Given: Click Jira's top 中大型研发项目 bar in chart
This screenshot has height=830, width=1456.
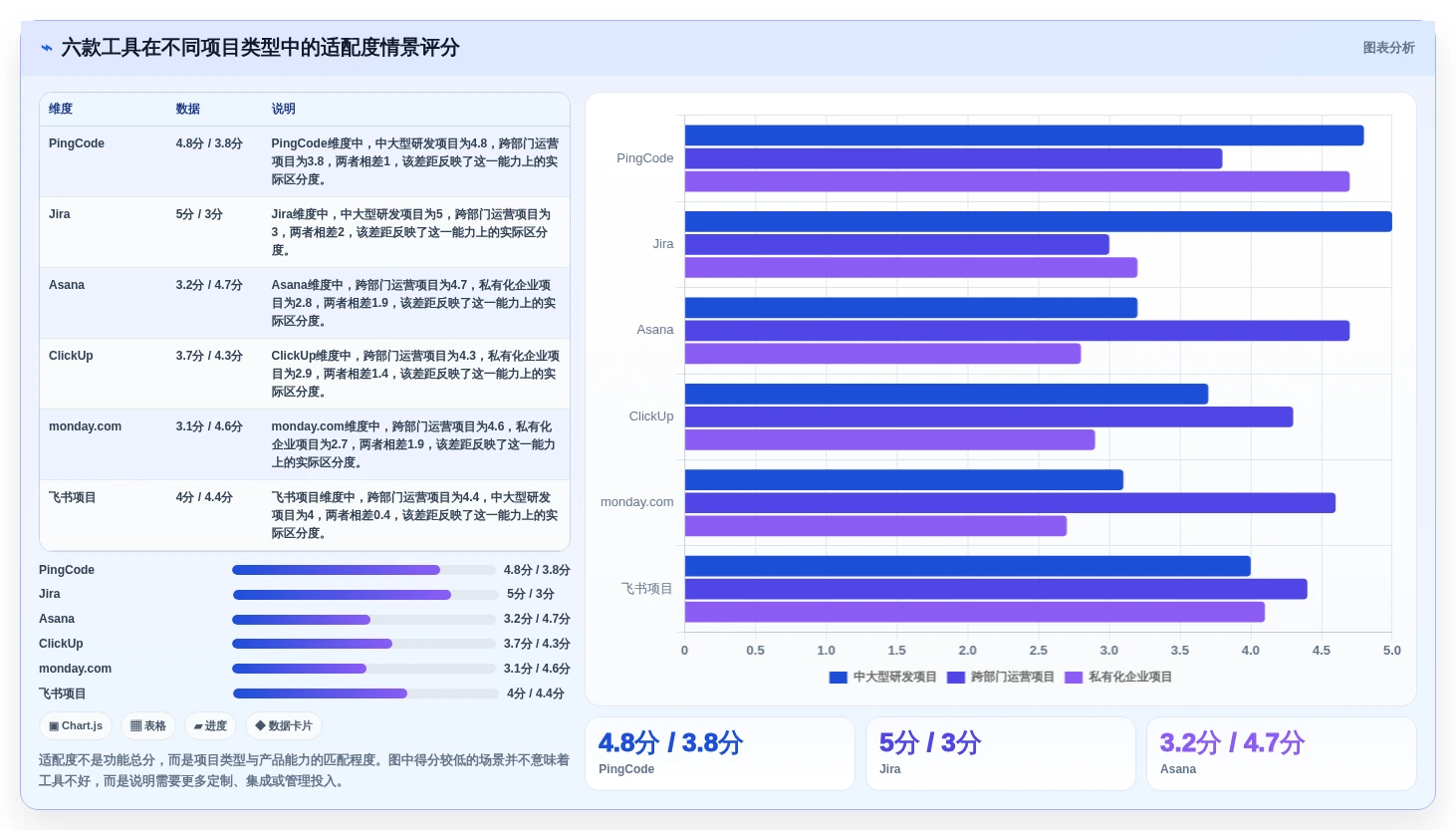Looking at the screenshot, I should [x=1038, y=222].
